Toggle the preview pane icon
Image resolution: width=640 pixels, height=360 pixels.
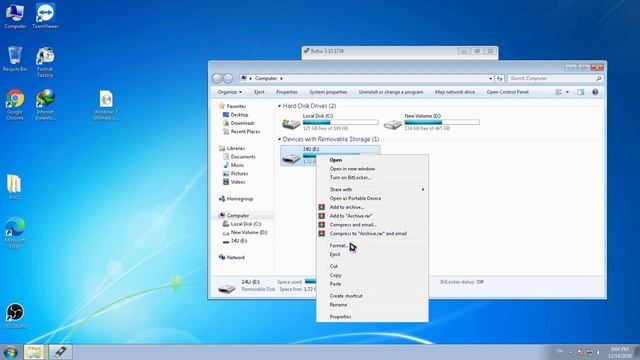(580, 92)
